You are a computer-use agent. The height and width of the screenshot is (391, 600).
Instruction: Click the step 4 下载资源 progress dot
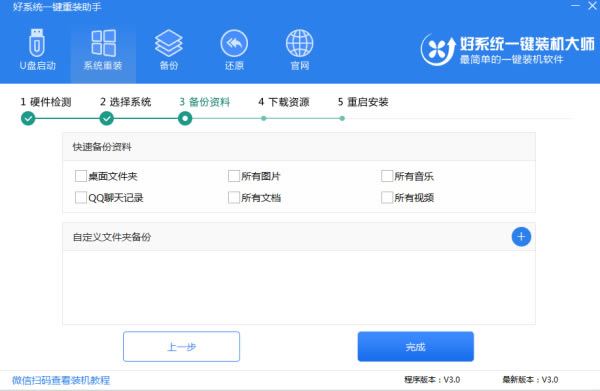(264, 119)
